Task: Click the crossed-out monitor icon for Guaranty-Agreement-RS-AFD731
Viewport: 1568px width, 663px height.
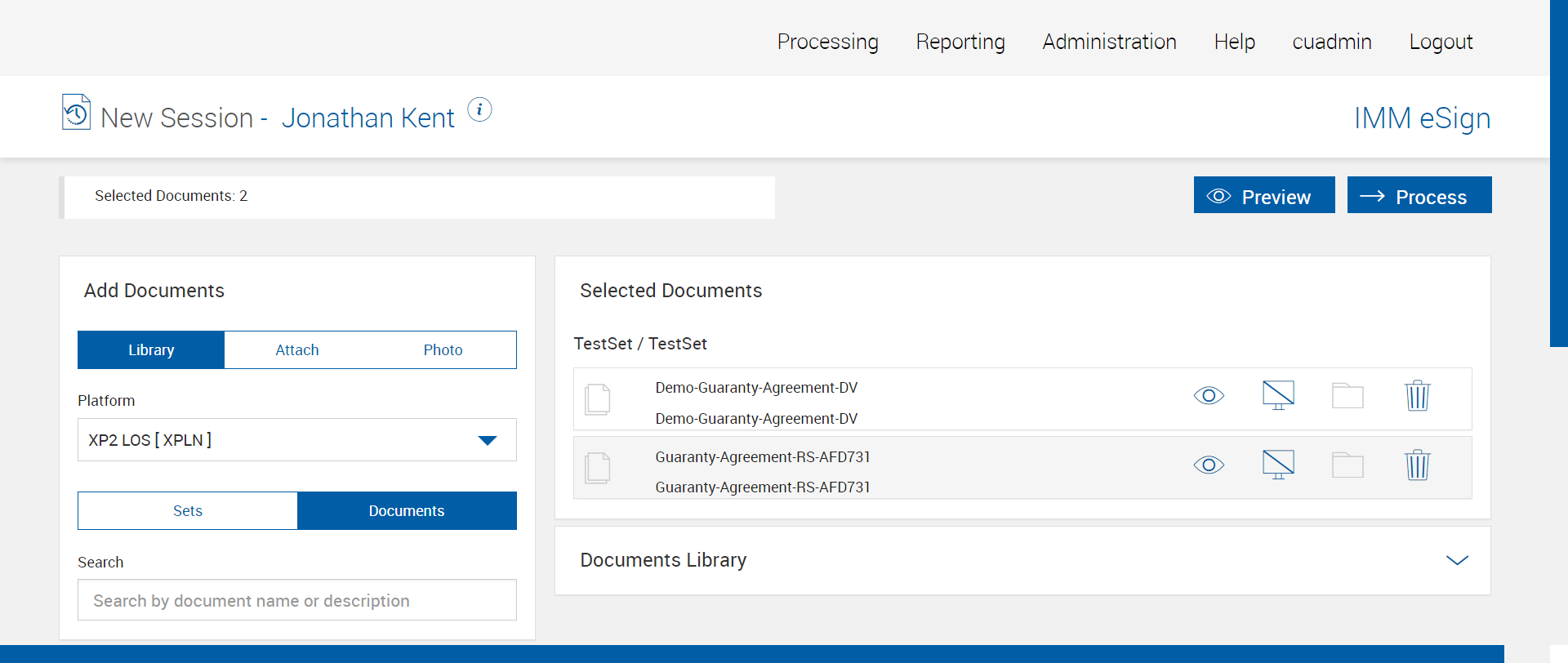Action: [1278, 465]
